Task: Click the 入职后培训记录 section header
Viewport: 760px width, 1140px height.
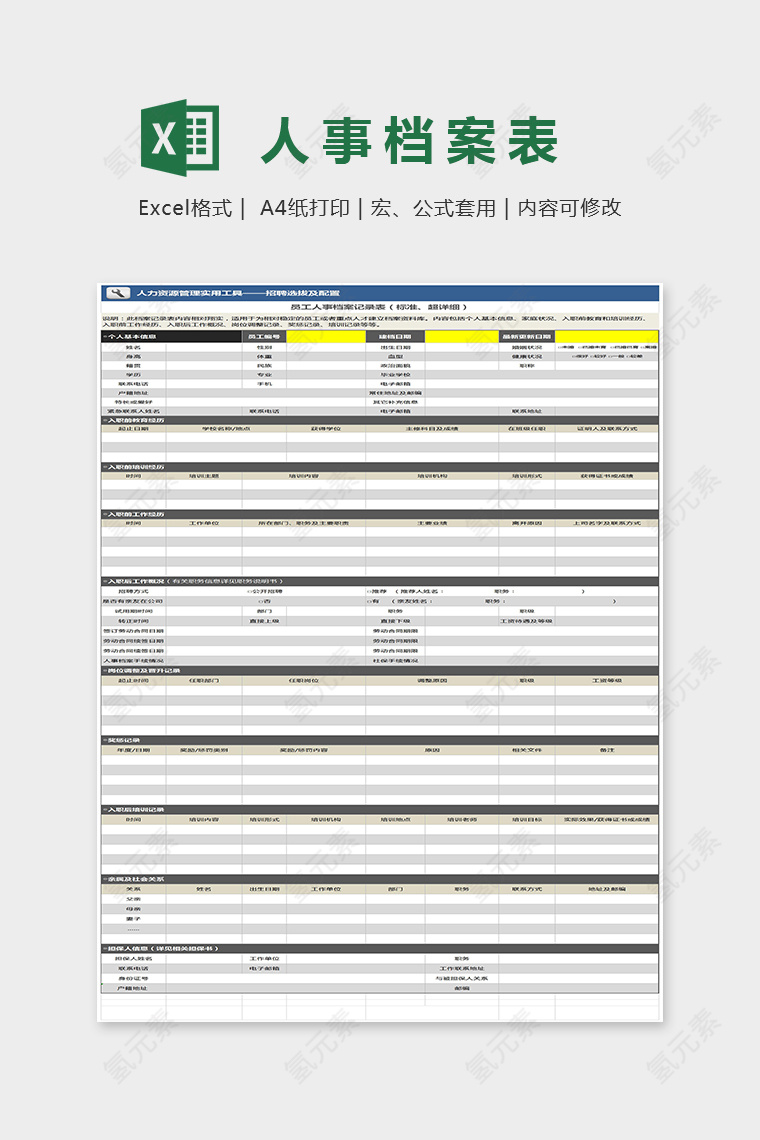Action: point(380,809)
